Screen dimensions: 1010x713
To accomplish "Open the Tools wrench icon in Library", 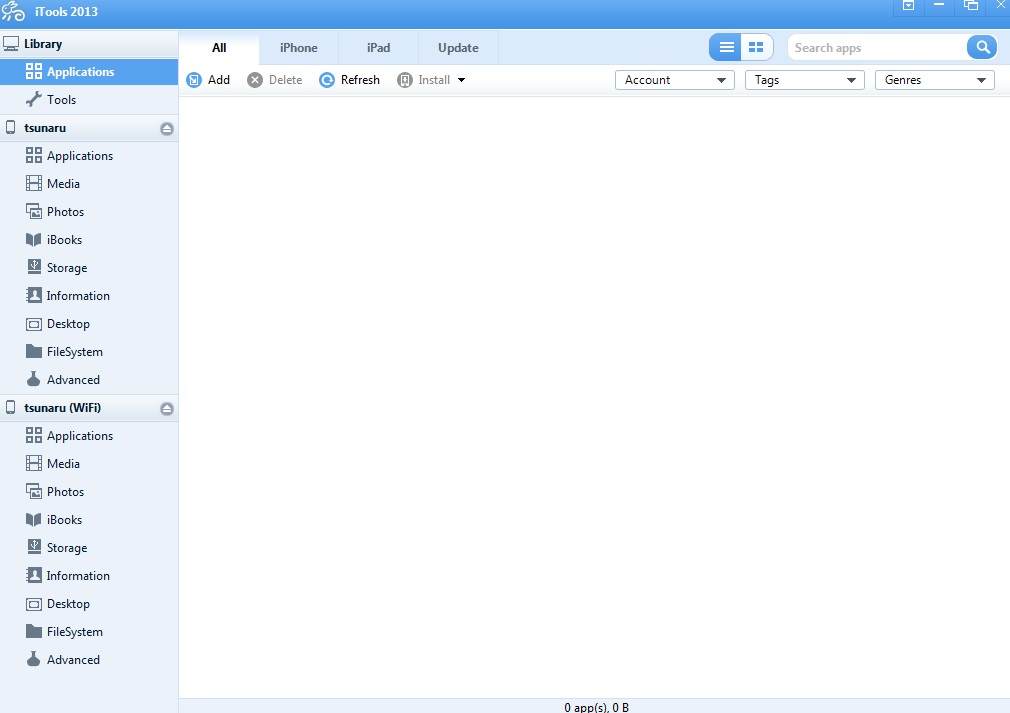I will 33,99.
